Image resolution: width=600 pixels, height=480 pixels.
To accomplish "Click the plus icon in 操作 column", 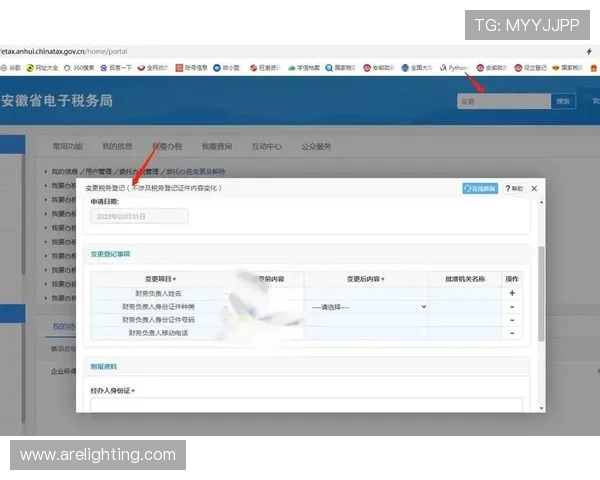I will [x=511, y=293].
